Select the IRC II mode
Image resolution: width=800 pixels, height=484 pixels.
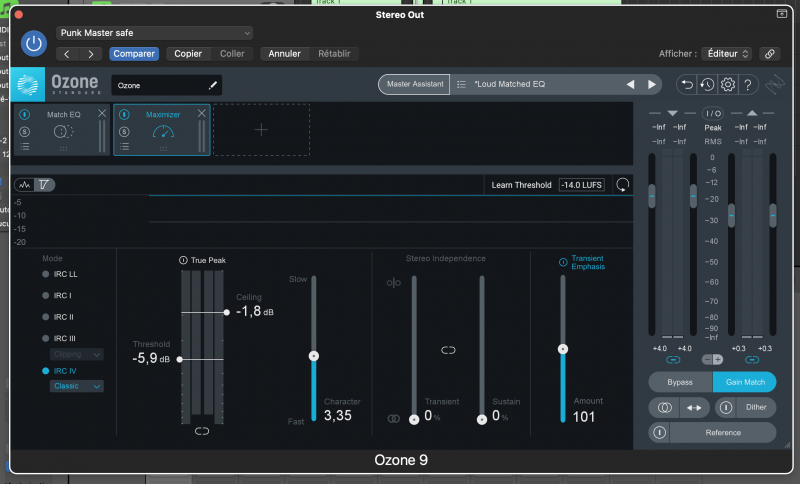46,317
